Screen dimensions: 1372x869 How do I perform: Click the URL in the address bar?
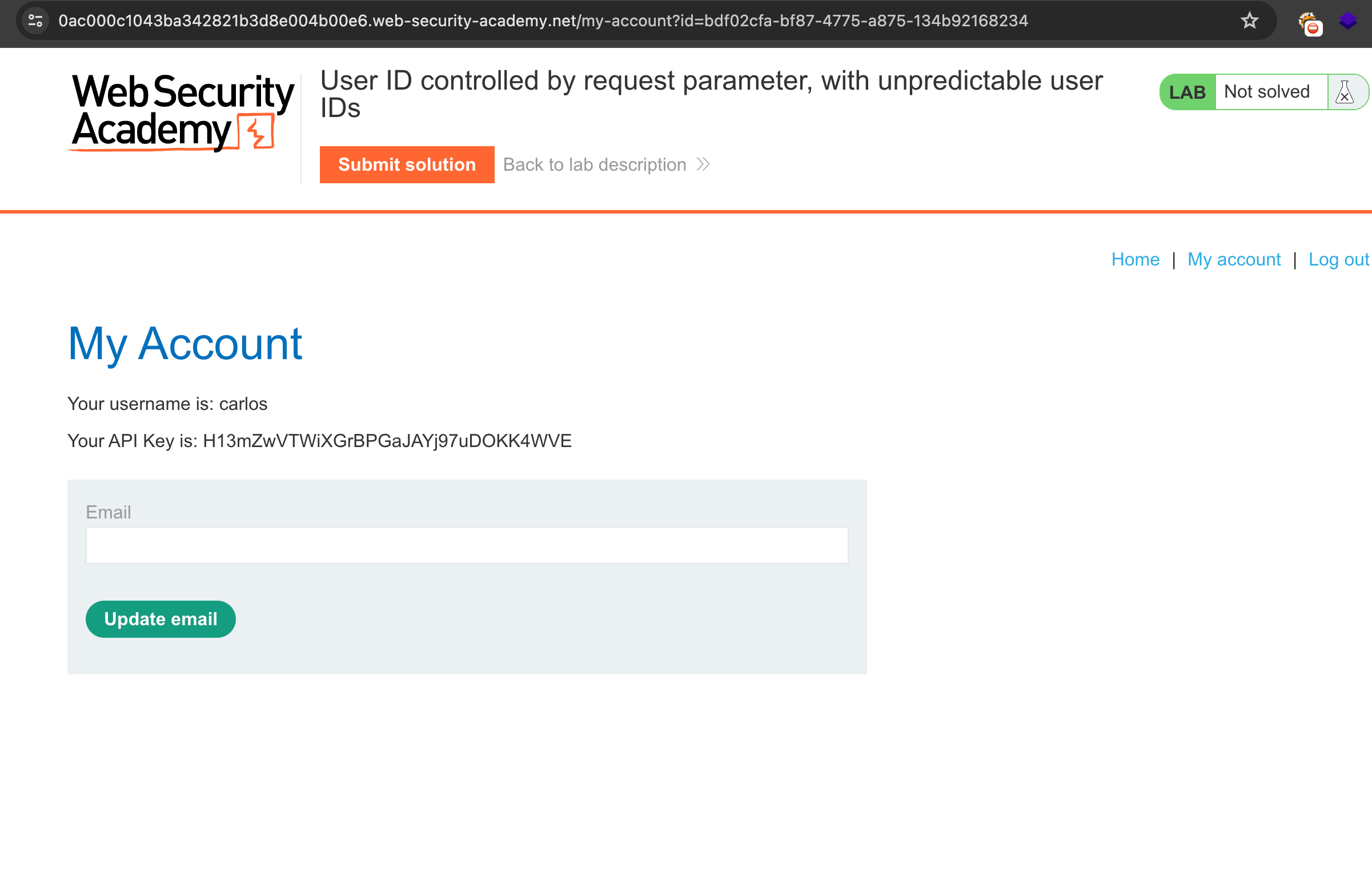pyautogui.click(x=543, y=21)
